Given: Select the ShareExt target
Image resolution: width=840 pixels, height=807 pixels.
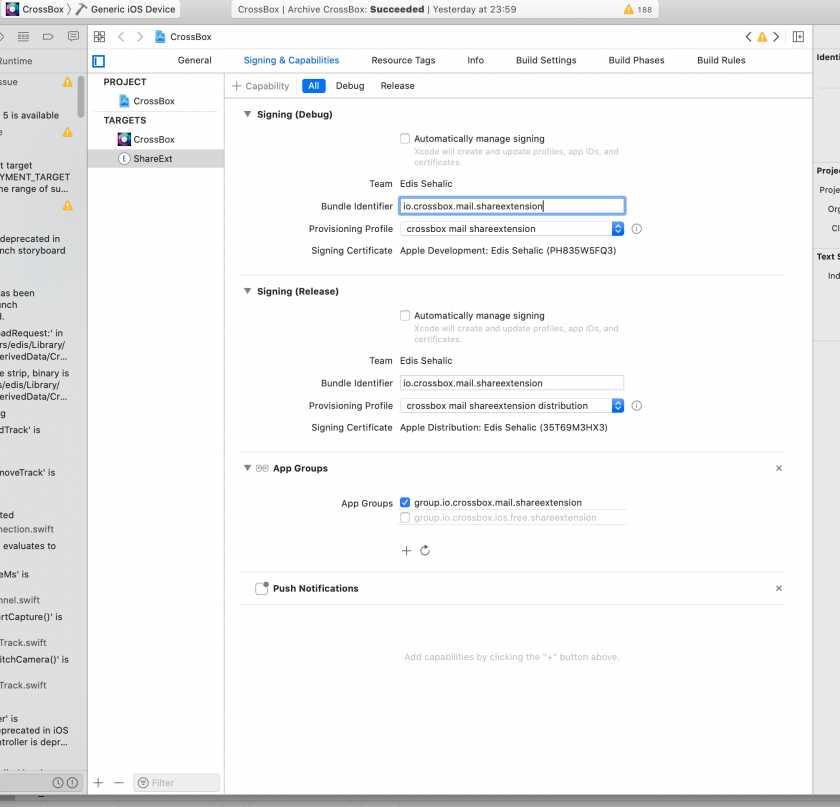Looking at the screenshot, I should click(x=155, y=159).
